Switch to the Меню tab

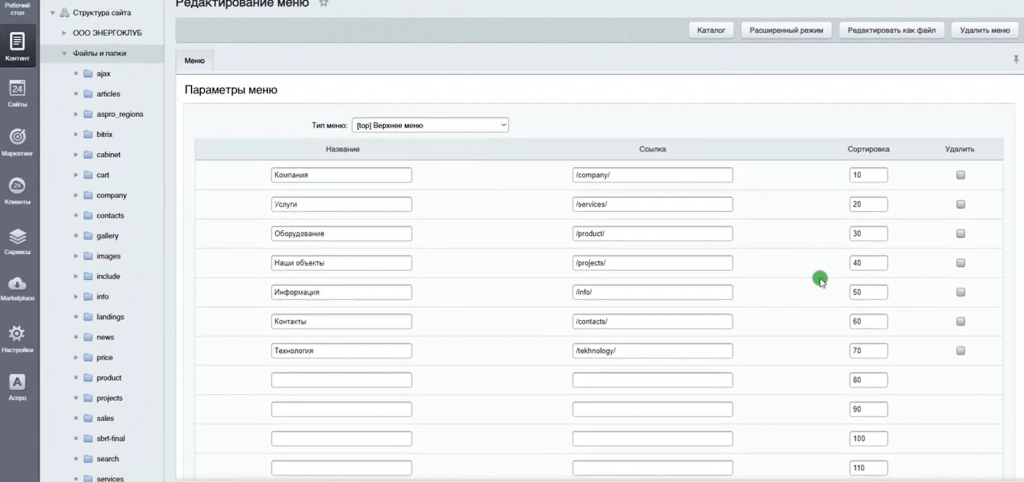pos(195,61)
